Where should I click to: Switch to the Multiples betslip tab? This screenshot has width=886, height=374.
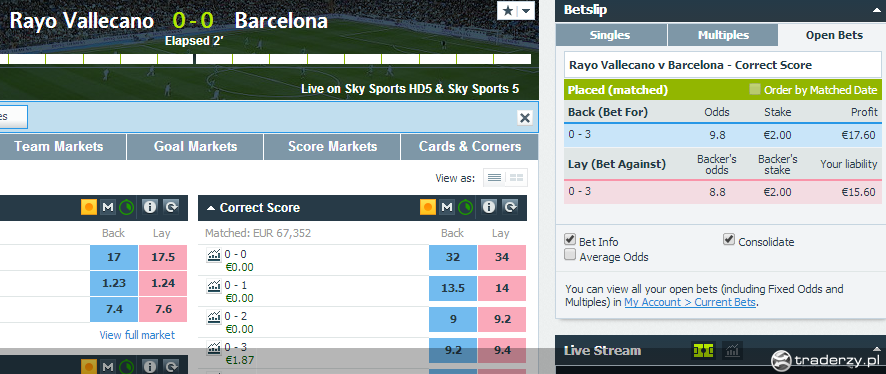tap(723, 35)
